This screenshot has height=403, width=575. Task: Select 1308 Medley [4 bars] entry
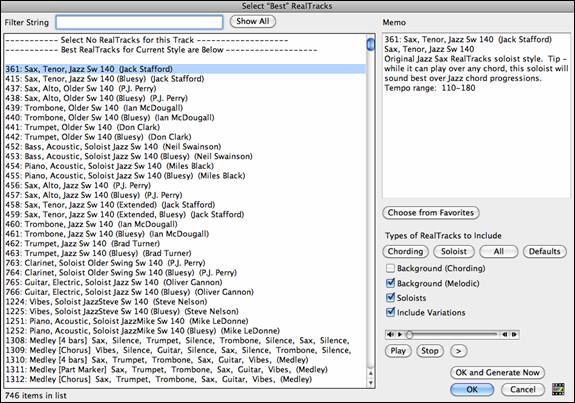(185, 340)
